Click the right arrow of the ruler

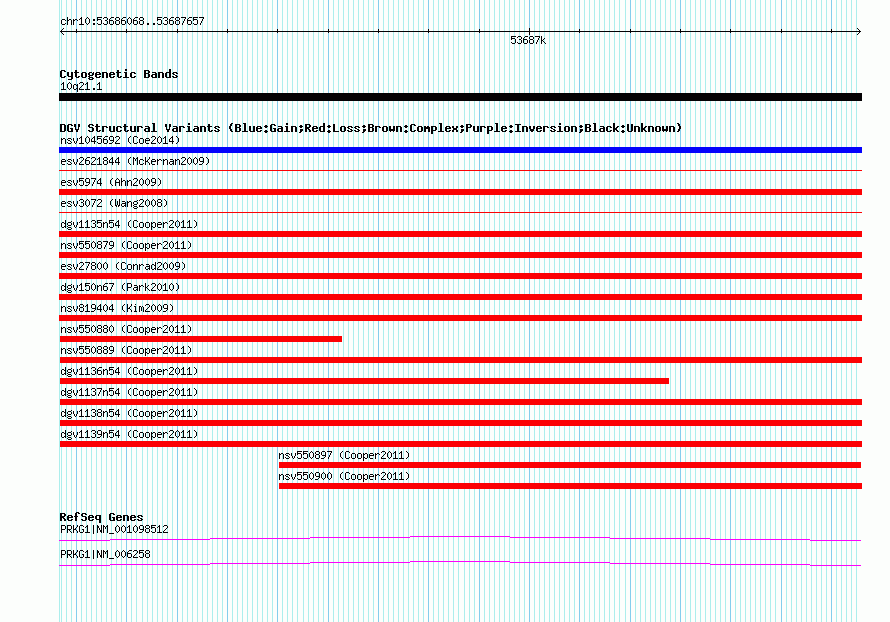(859, 31)
